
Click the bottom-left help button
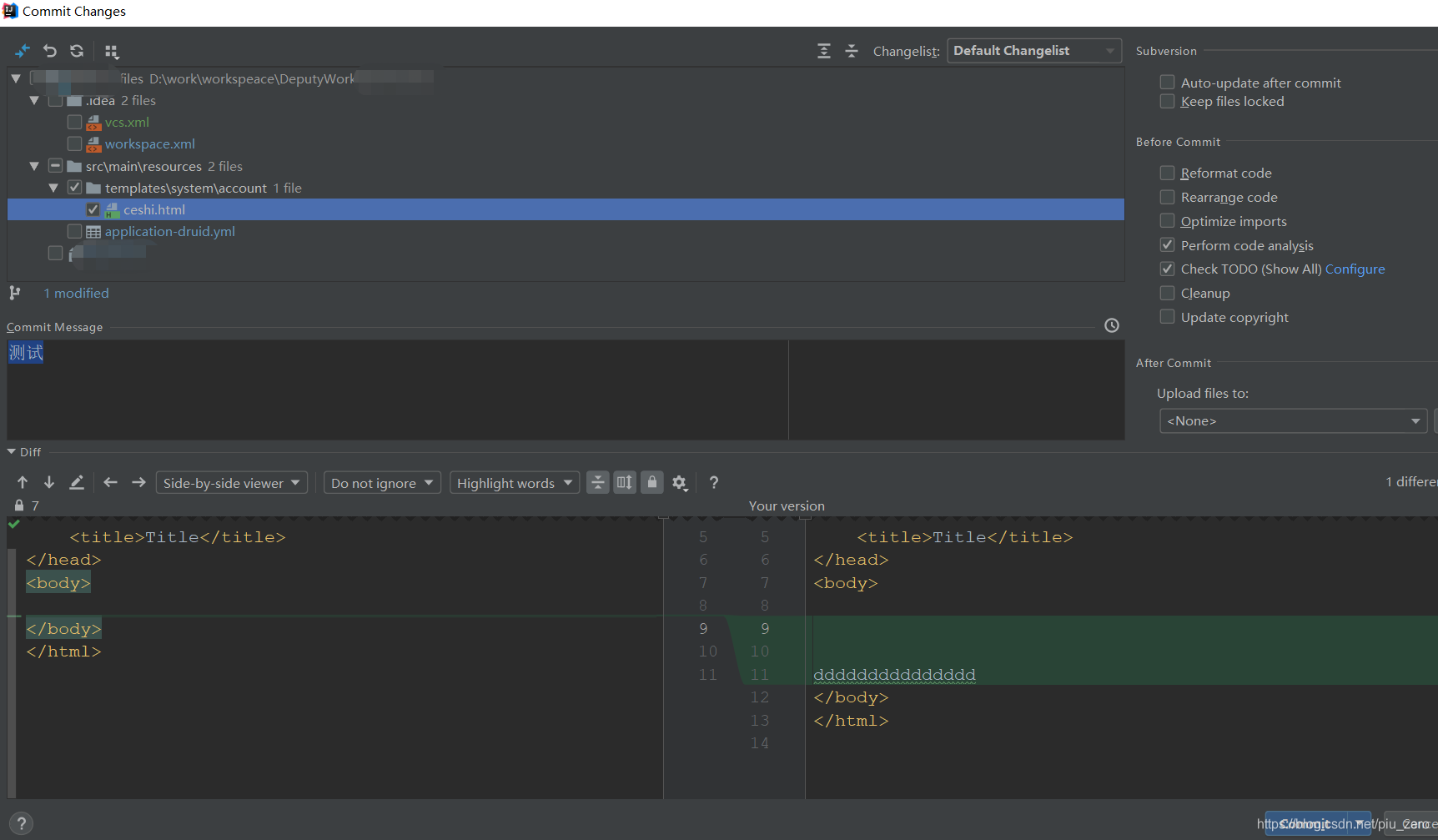click(22, 823)
